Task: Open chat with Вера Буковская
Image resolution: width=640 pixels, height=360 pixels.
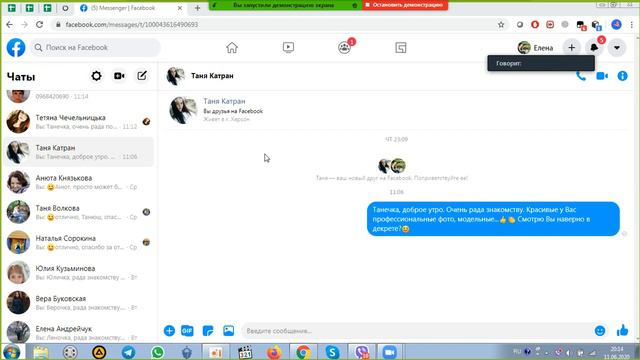Action: pos(78,303)
